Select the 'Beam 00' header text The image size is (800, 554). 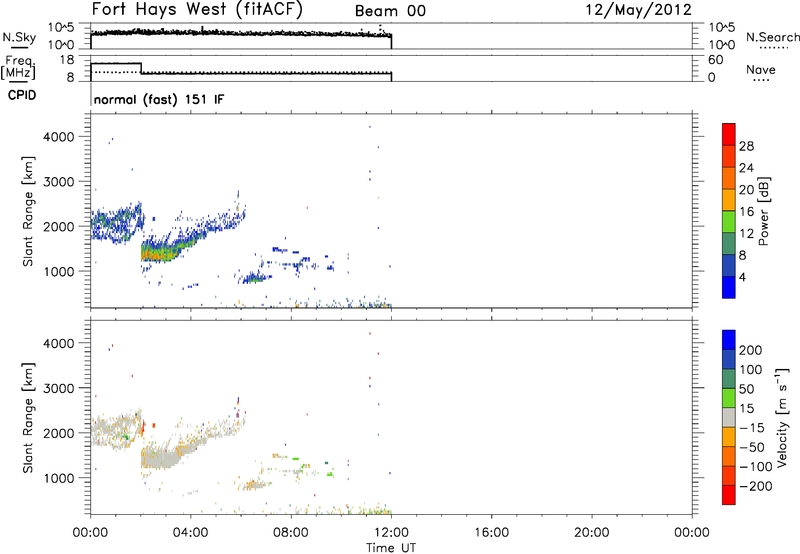coord(390,11)
